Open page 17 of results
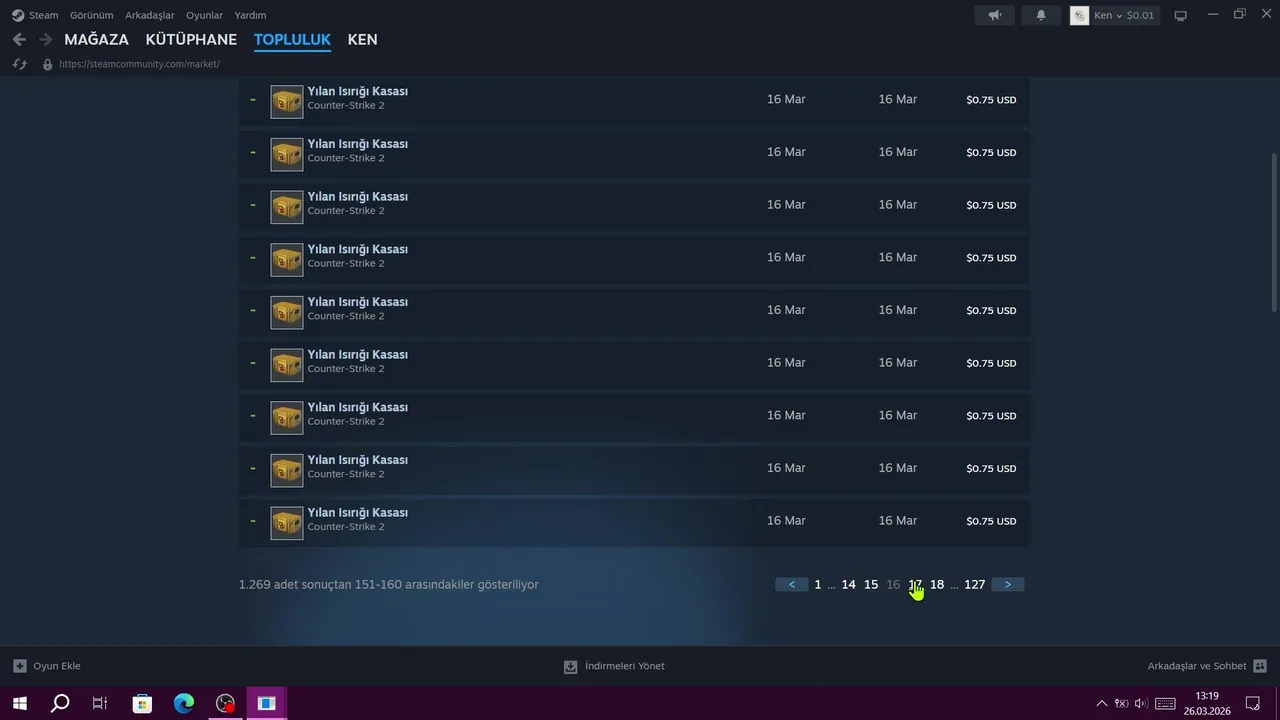This screenshot has width=1280, height=720. pos(915,584)
